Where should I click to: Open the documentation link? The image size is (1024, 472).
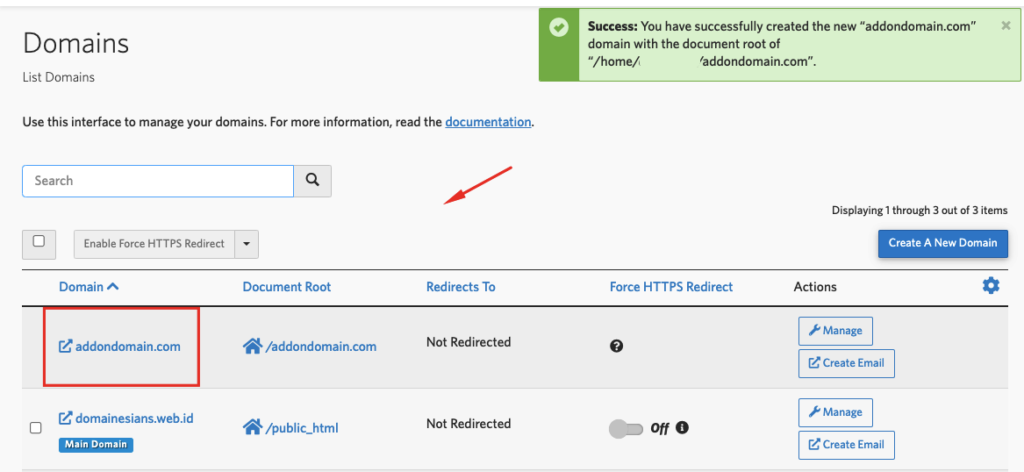point(488,121)
